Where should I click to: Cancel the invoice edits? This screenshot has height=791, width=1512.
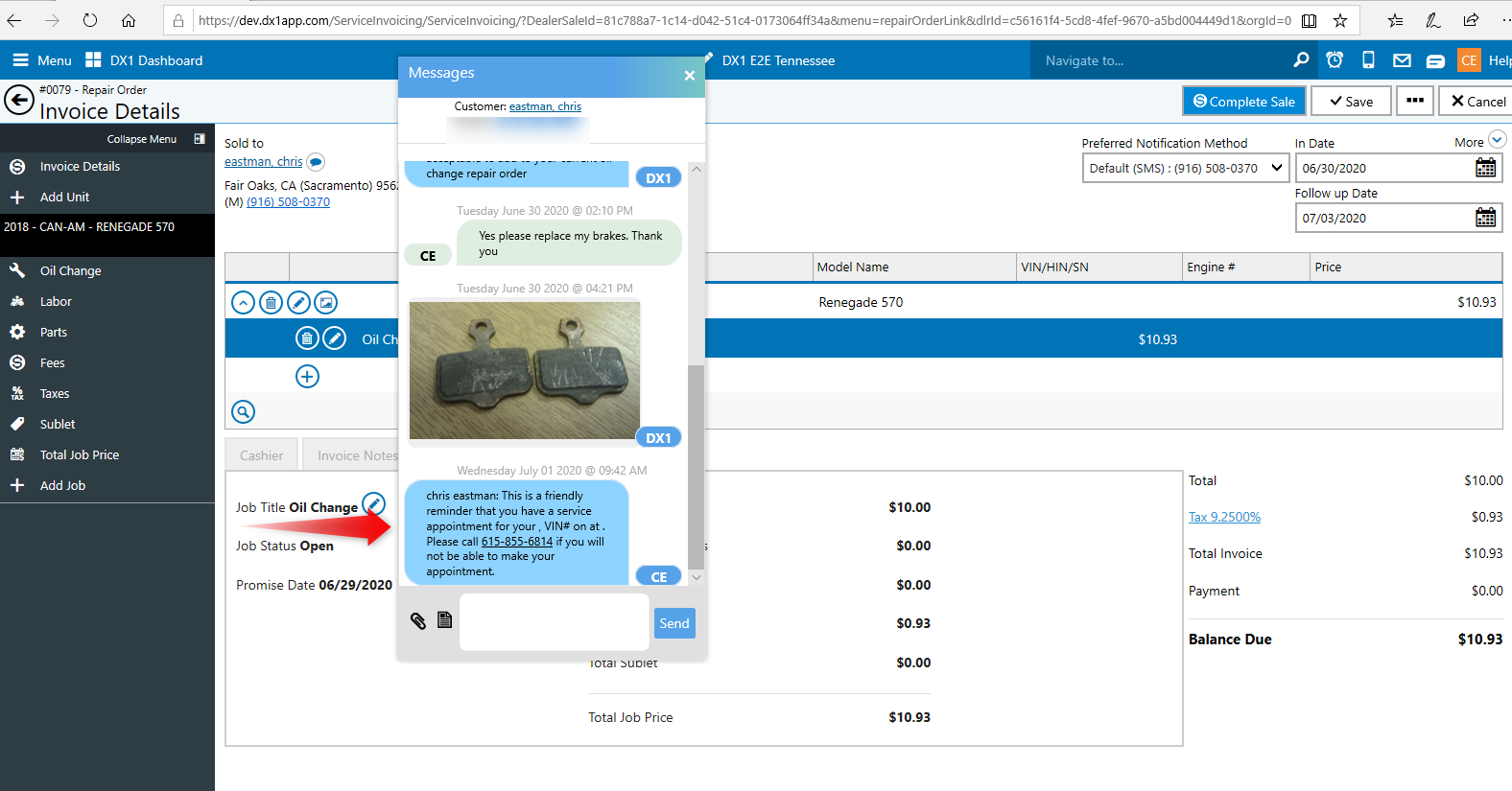tap(1477, 101)
